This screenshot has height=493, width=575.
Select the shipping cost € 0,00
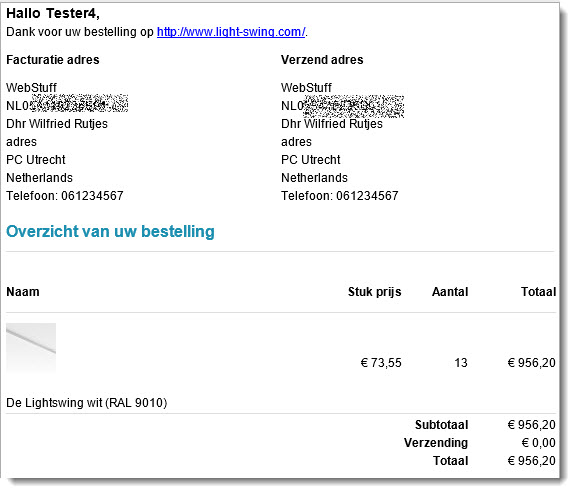pyautogui.click(x=539, y=443)
